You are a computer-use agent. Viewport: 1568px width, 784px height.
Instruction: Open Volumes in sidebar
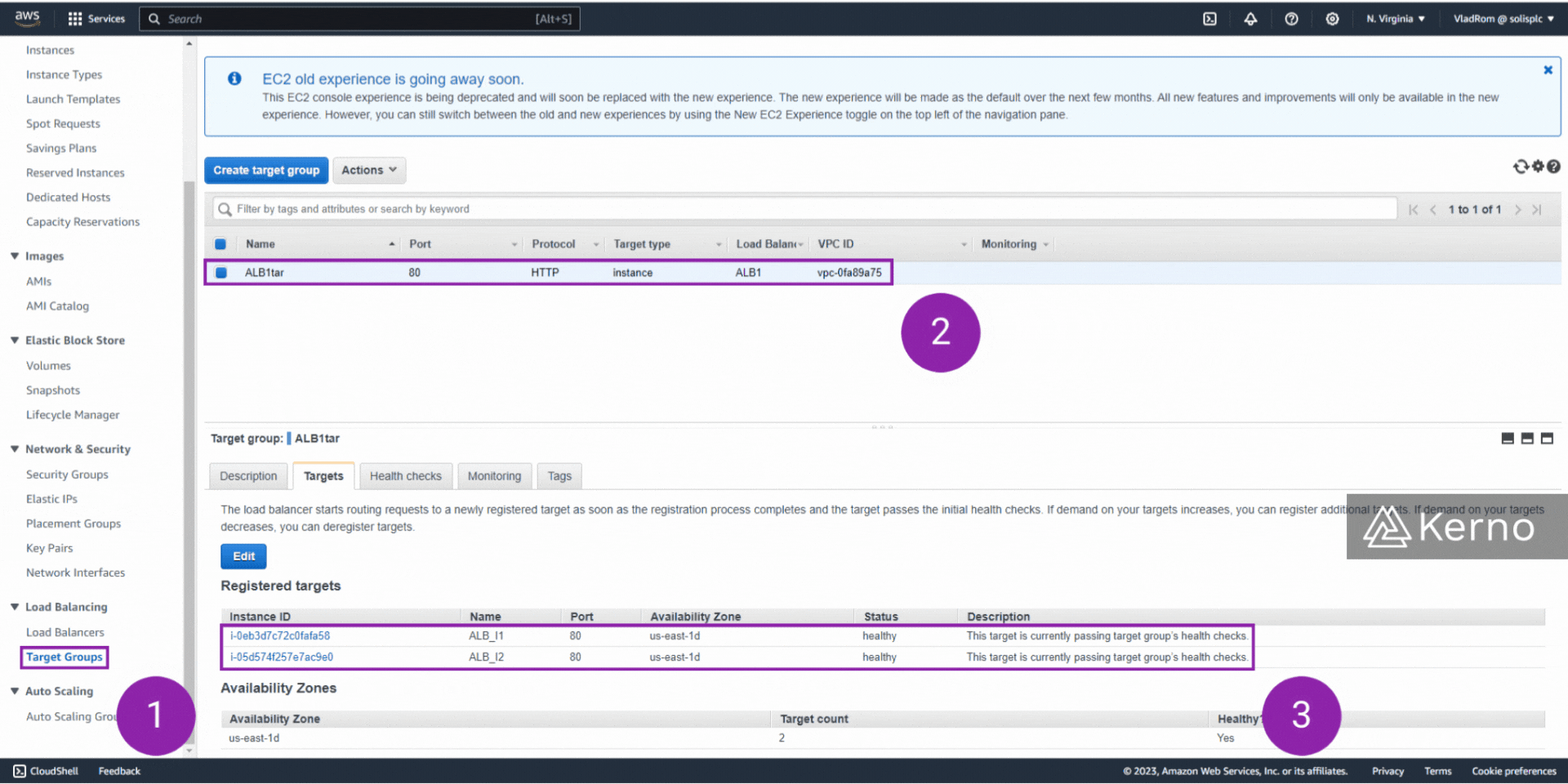pyautogui.click(x=48, y=366)
